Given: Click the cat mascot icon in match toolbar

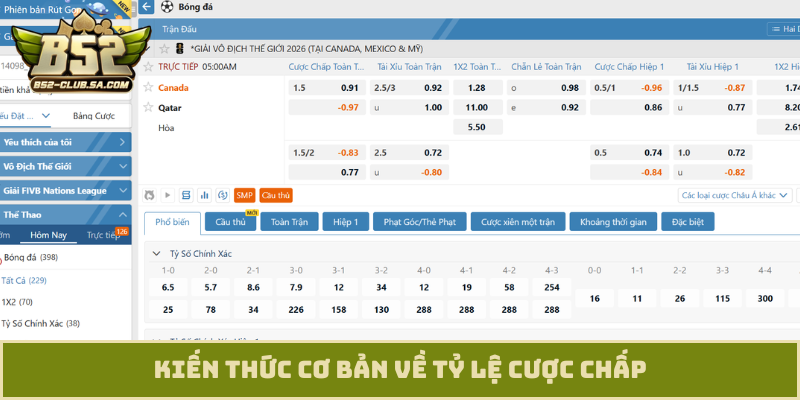Looking at the screenshot, I should point(150,195).
